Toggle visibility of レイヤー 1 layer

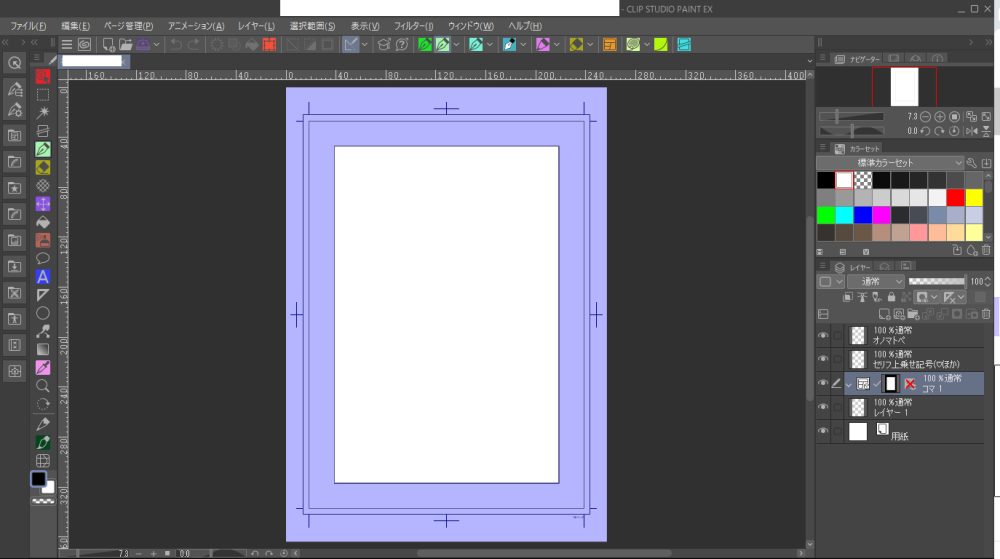tap(823, 407)
